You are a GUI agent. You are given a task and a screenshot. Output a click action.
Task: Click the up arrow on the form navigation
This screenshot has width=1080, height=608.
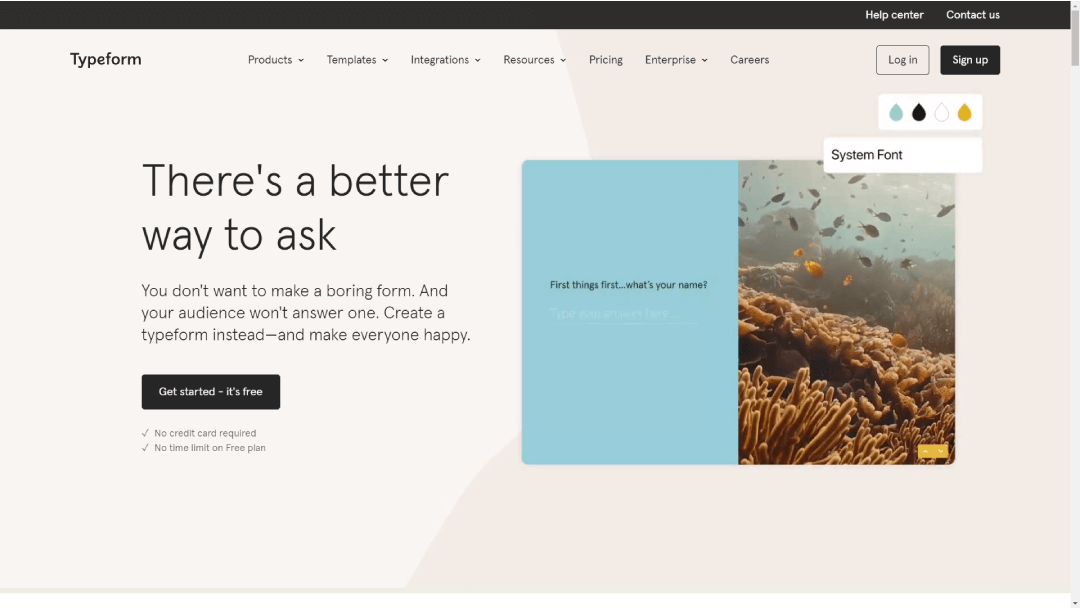point(927,451)
